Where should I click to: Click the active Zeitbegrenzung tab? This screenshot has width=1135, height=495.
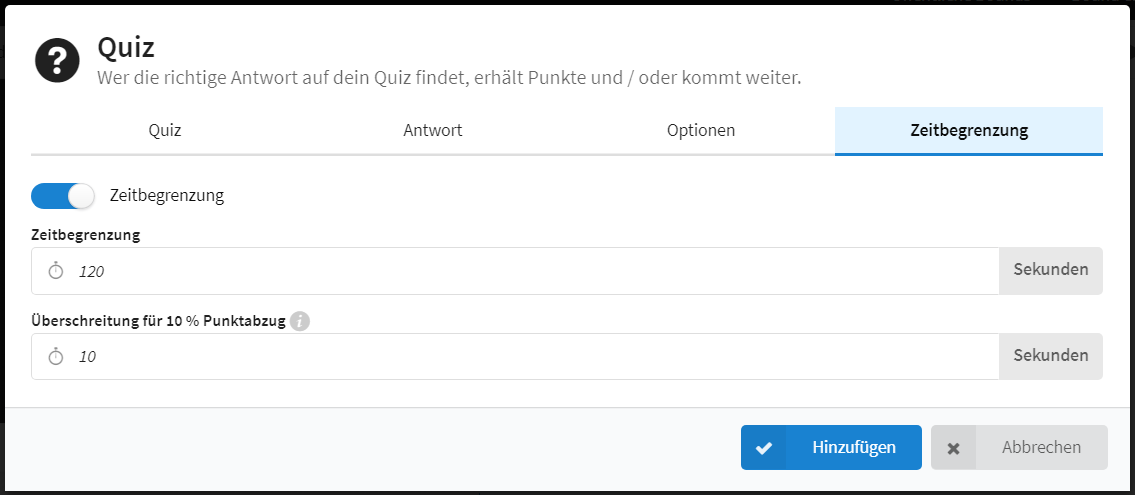tap(969, 131)
